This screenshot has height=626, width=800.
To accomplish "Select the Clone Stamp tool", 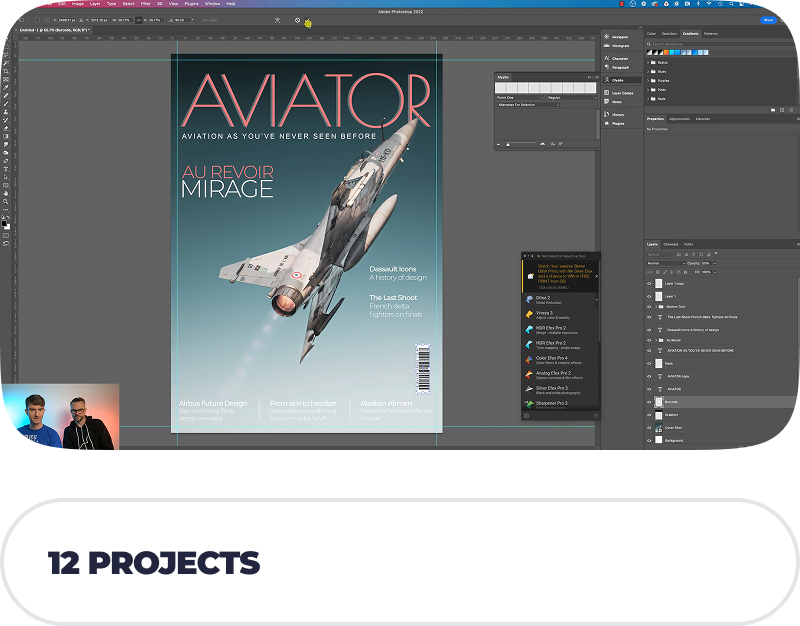I will click(6, 111).
